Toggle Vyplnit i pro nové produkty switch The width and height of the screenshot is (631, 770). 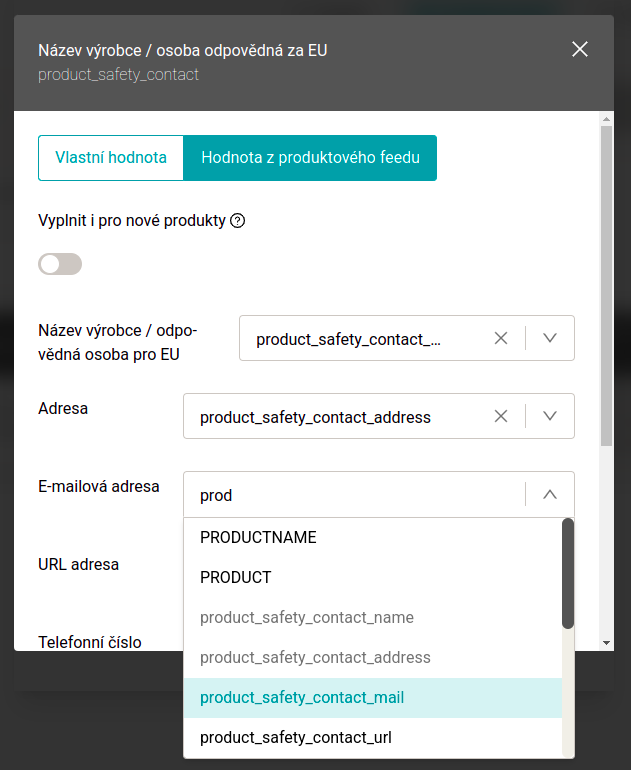[x=60, y=264]
